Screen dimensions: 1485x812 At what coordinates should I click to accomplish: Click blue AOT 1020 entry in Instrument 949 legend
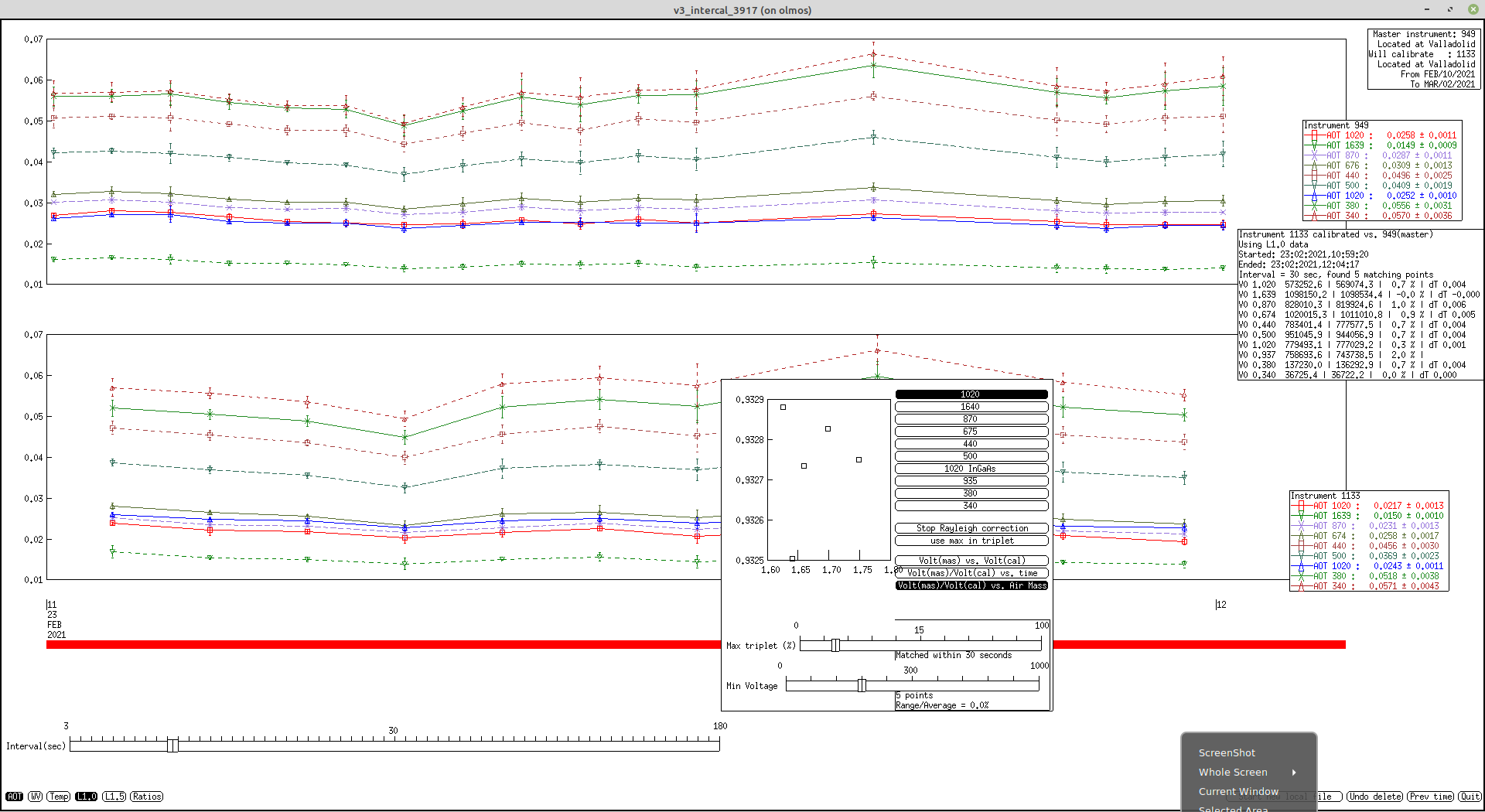click(1381, 196)
